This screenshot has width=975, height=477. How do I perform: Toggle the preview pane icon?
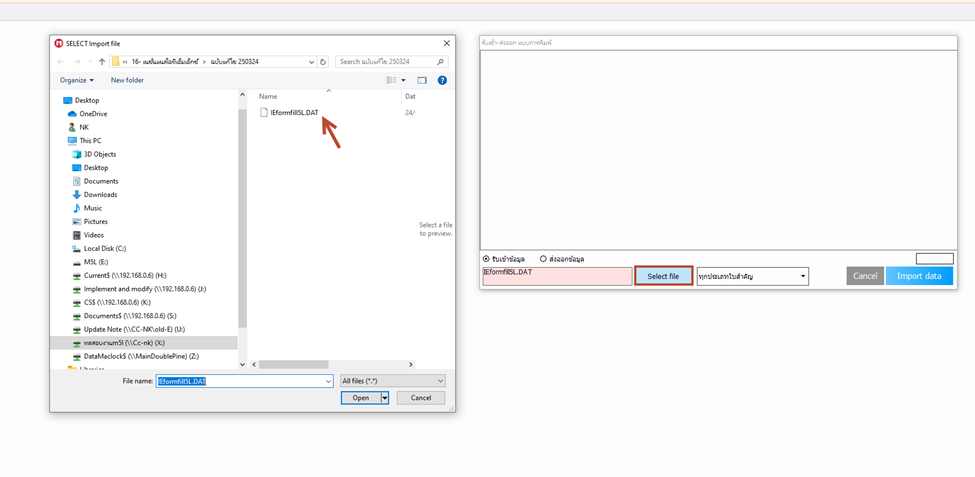(422, 80)
